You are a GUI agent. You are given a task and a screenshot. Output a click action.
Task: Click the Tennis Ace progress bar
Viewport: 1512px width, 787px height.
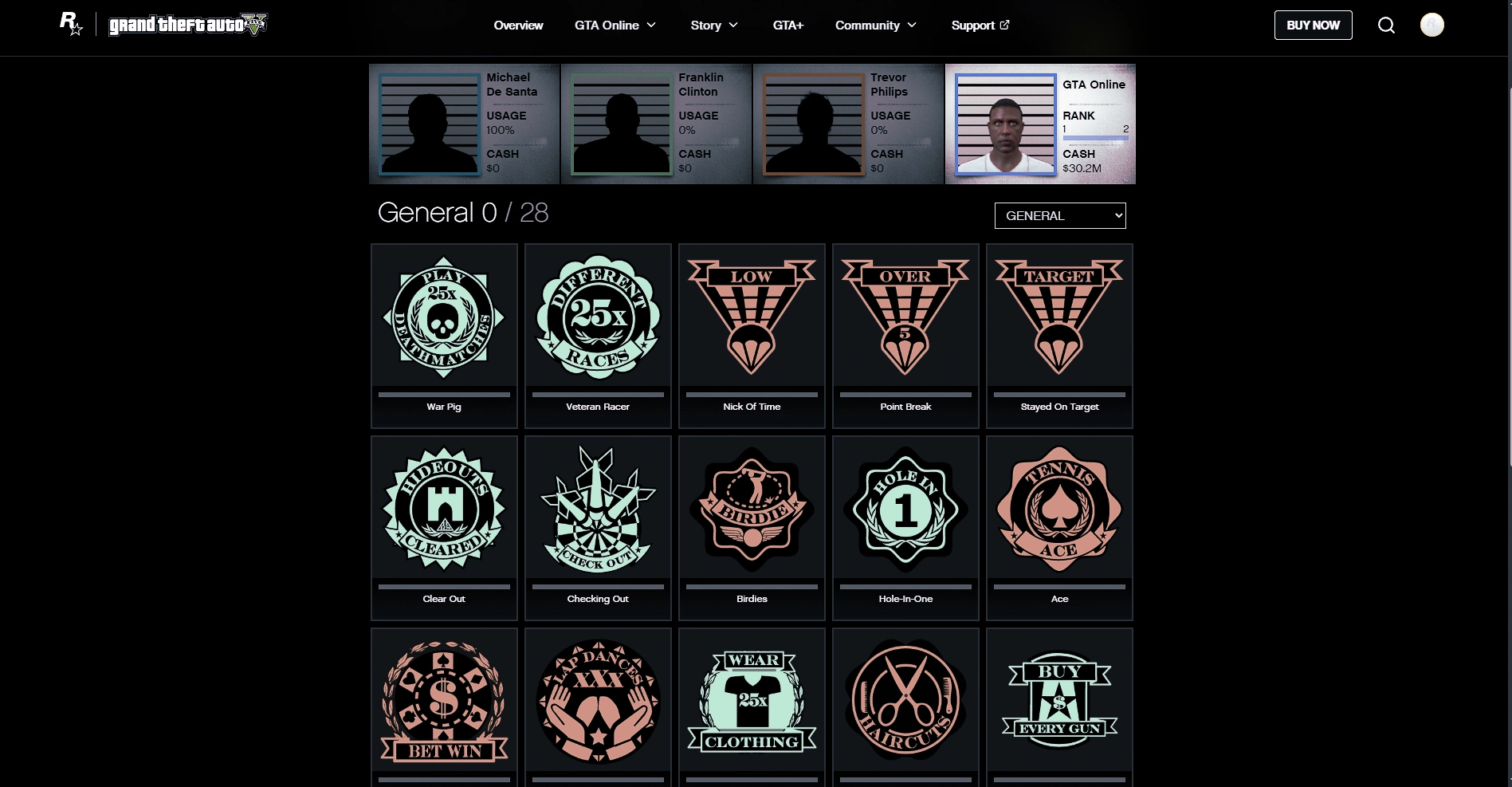coord(1059,586)
